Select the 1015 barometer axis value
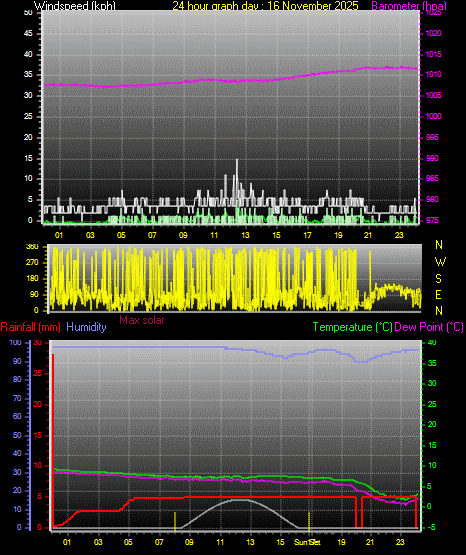 tap(433, 54)
